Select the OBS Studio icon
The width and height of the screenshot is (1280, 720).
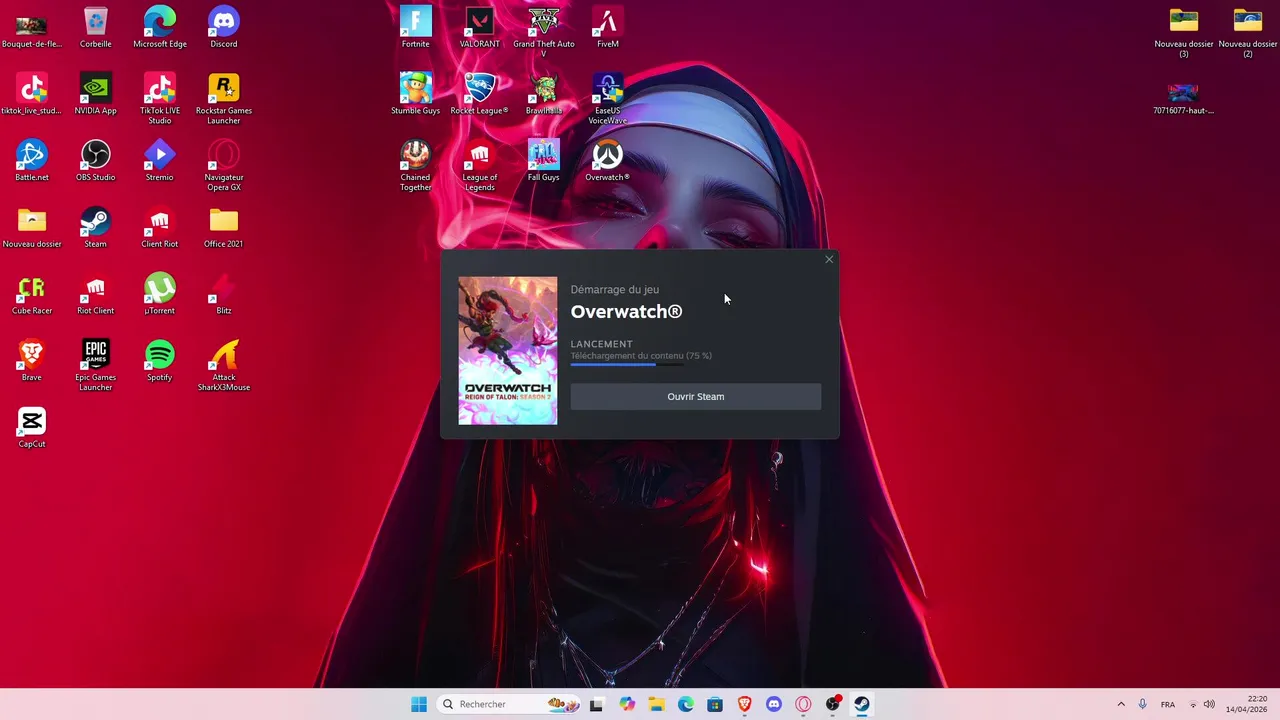point(96,160)
